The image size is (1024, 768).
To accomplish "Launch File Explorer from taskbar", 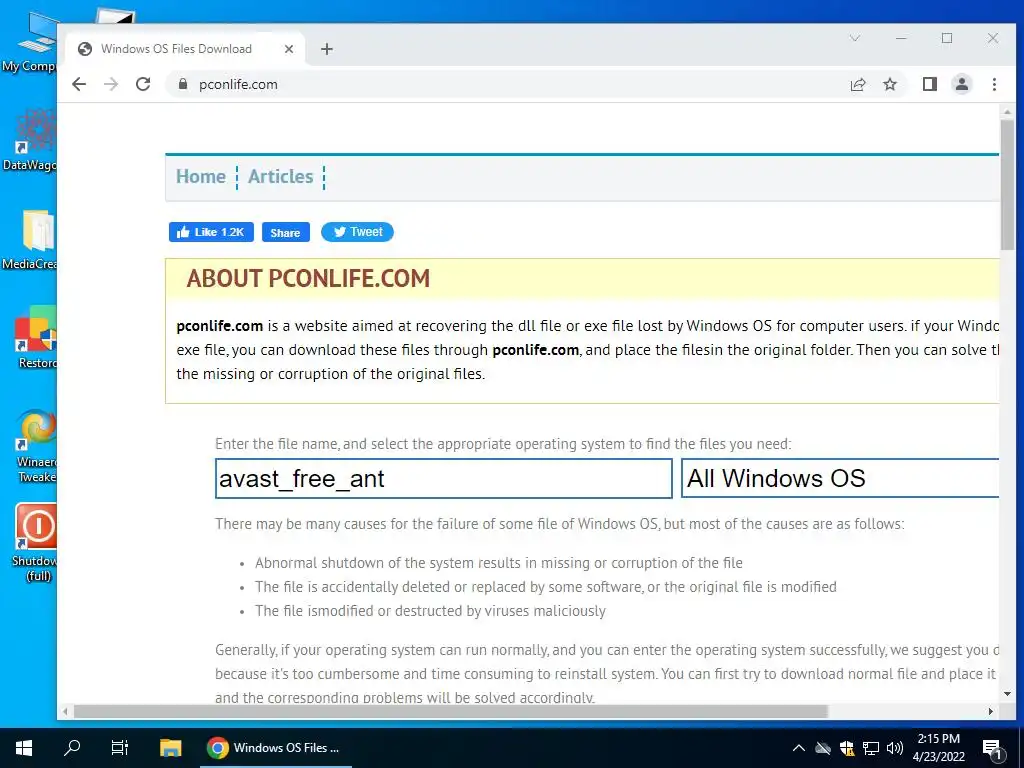I will 170,748.
